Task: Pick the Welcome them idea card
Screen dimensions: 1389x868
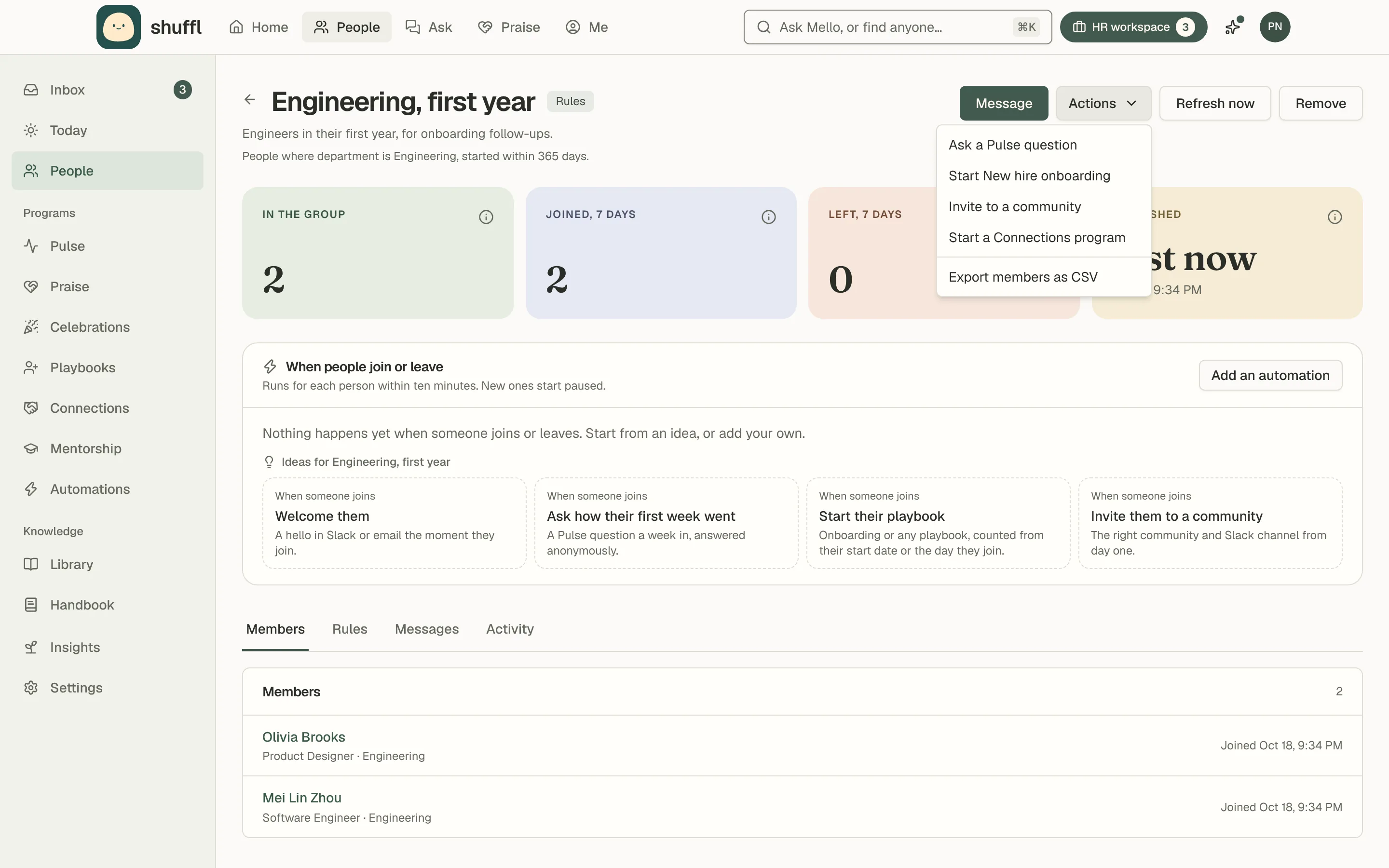Action: 395,524
